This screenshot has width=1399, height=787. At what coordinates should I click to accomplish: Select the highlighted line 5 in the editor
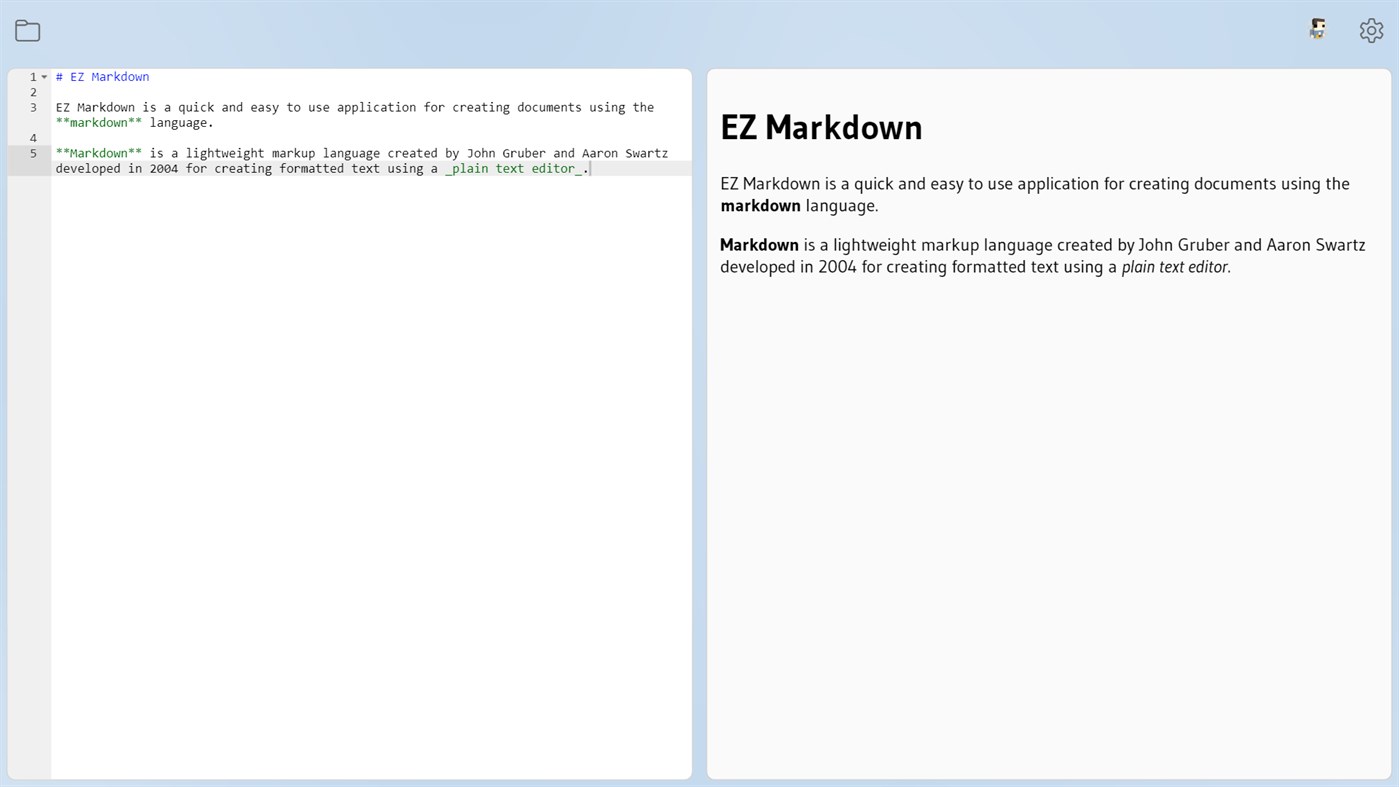pos(300,160)
